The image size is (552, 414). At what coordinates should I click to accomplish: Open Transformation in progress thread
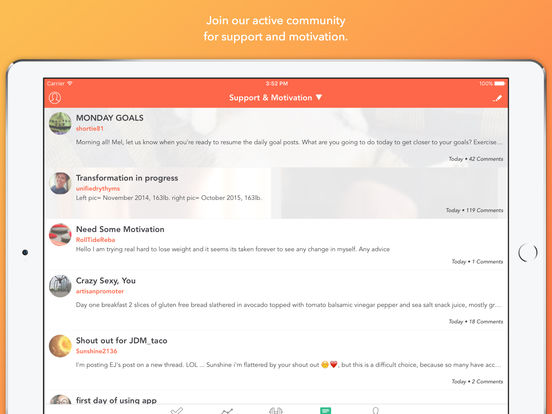[127, 178]
